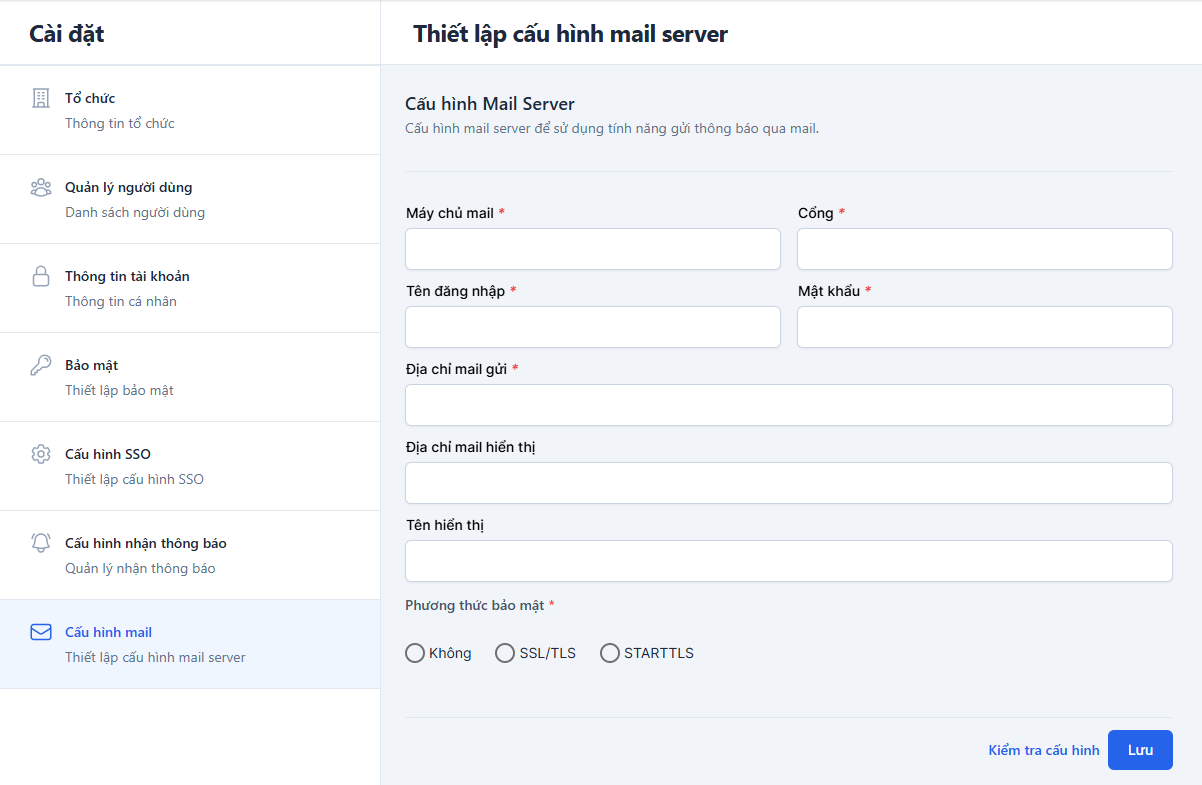The image size is (1202, 785).
Task: Click into the Cổng port field
Action: [984, 249]
